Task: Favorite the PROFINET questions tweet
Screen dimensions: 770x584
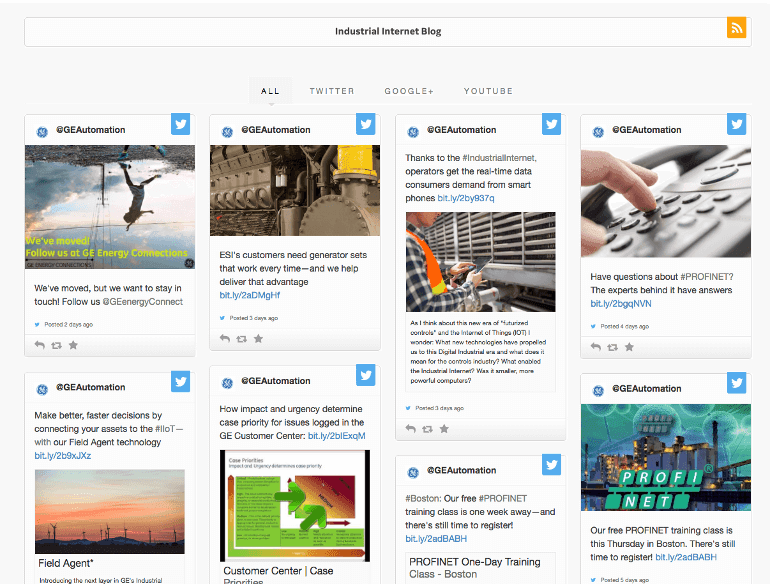Action: click(x=629, y=347)
